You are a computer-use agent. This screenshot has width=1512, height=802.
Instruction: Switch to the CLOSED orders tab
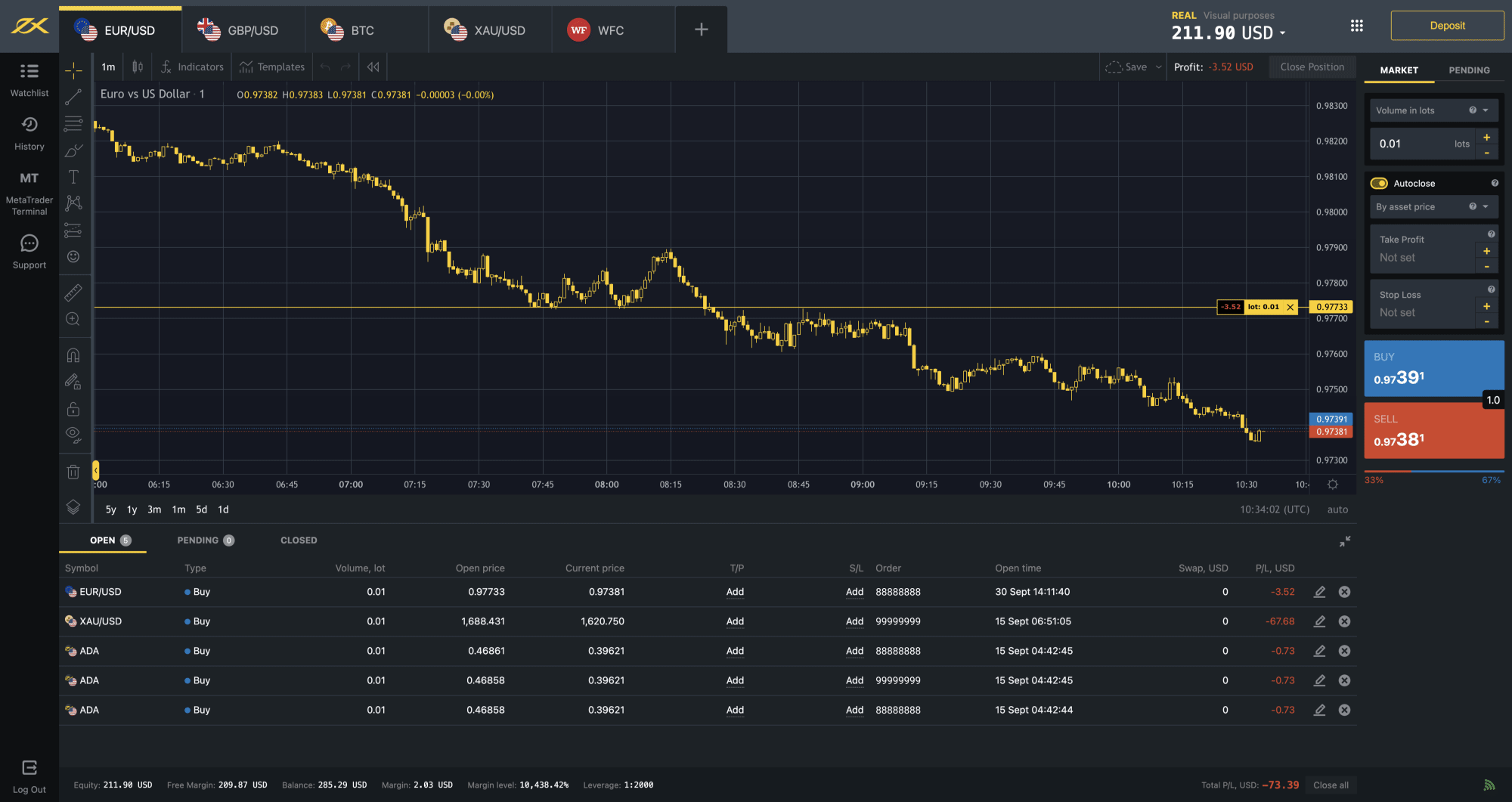click(x=299, y=540)
